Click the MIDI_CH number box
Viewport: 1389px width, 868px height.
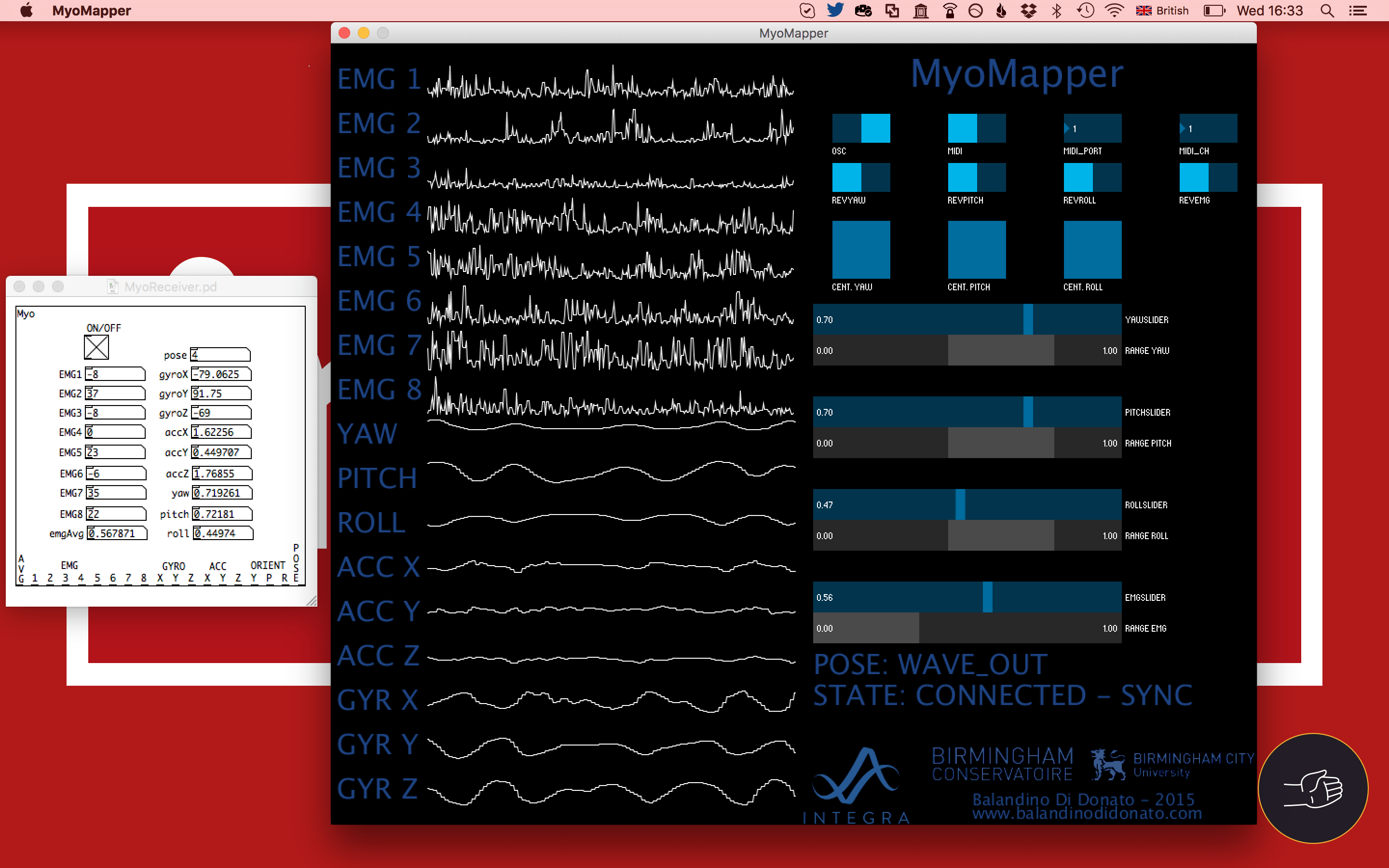1208,128
